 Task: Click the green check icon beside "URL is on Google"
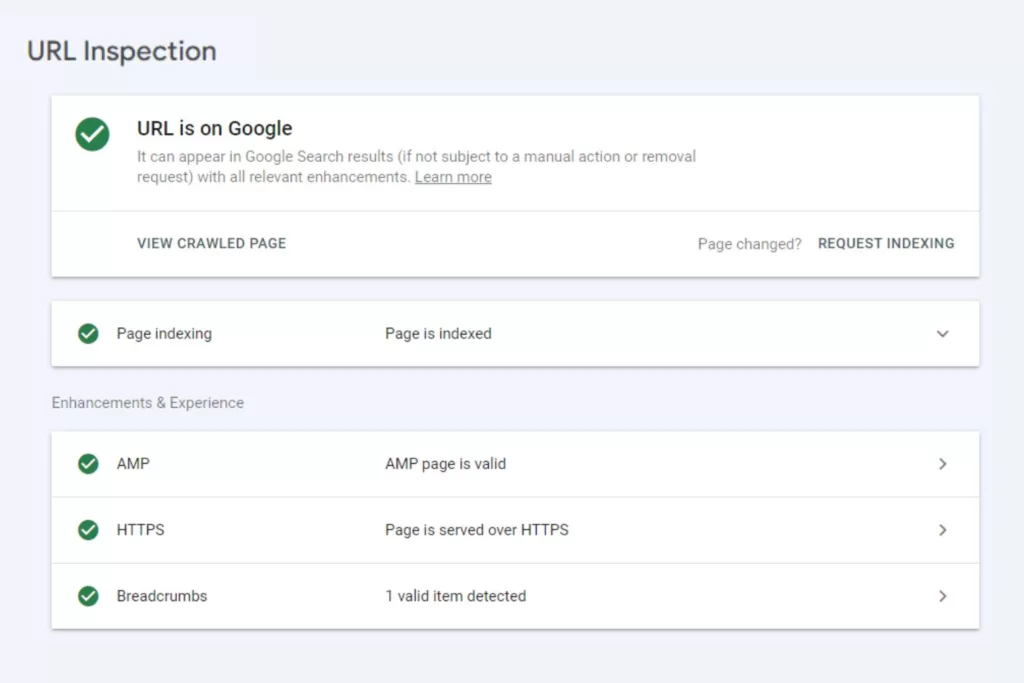pos(91,135)
